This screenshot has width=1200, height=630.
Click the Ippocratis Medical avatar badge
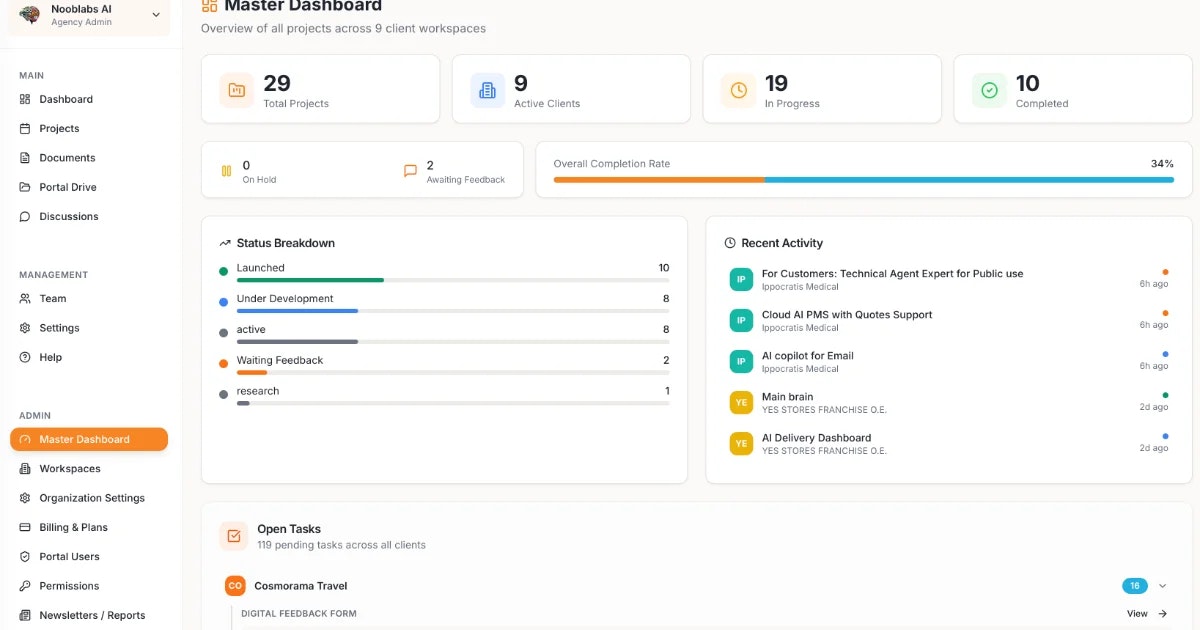tap(740, 279)
